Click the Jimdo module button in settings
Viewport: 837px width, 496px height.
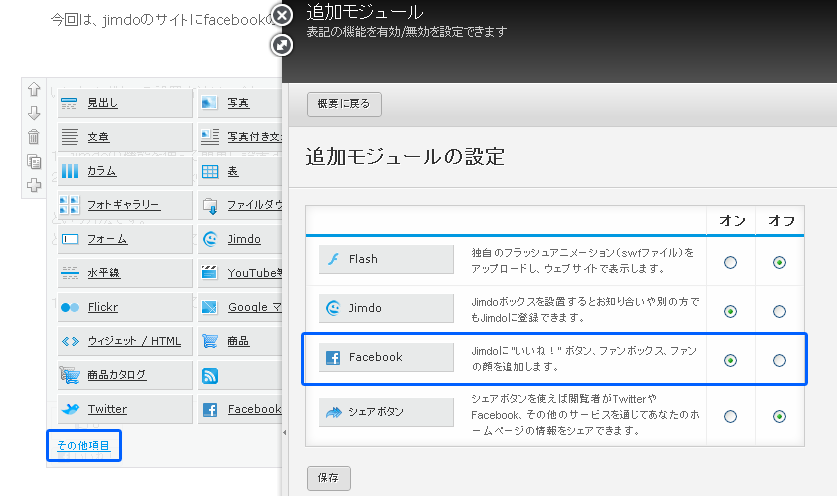[386, 308]
